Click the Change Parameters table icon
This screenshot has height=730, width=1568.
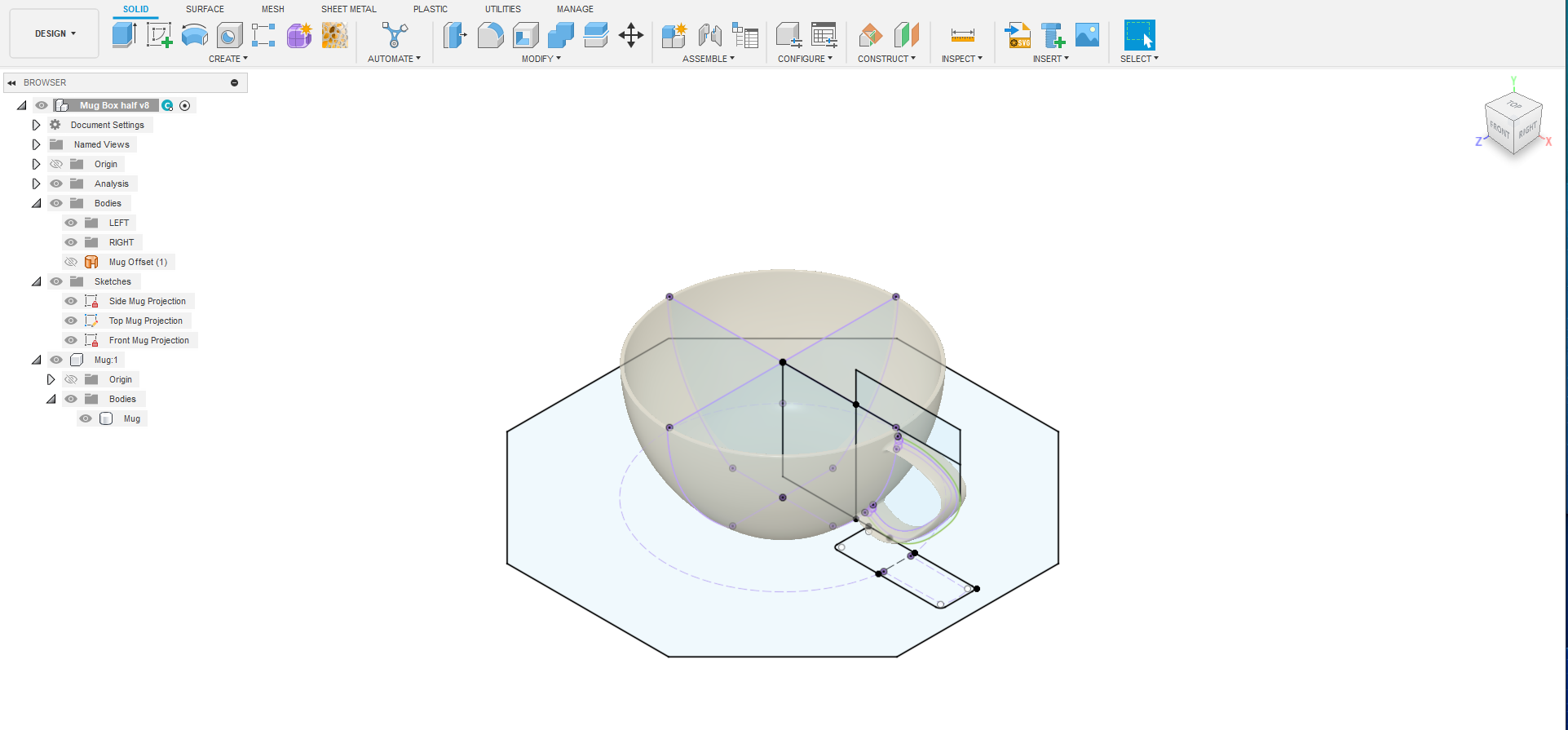824,35
